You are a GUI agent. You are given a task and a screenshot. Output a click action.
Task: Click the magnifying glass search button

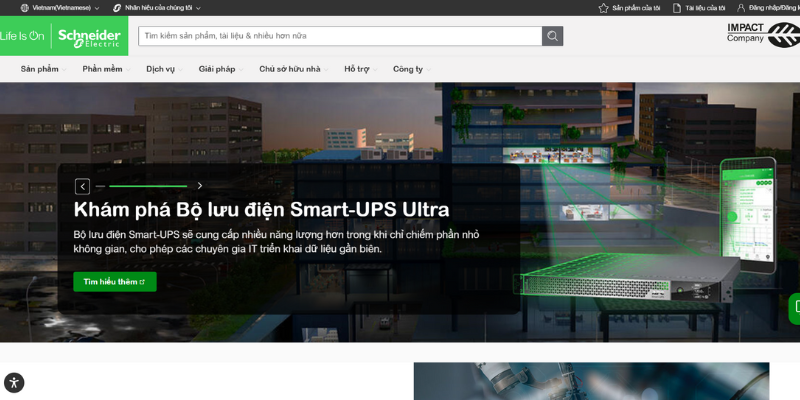tap(552, 36)
